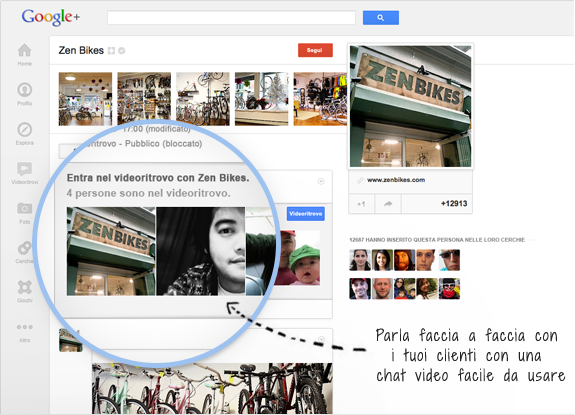Click the +1 button under profile photo
Screen dimensions: 575x415
[x=362, y=204]
